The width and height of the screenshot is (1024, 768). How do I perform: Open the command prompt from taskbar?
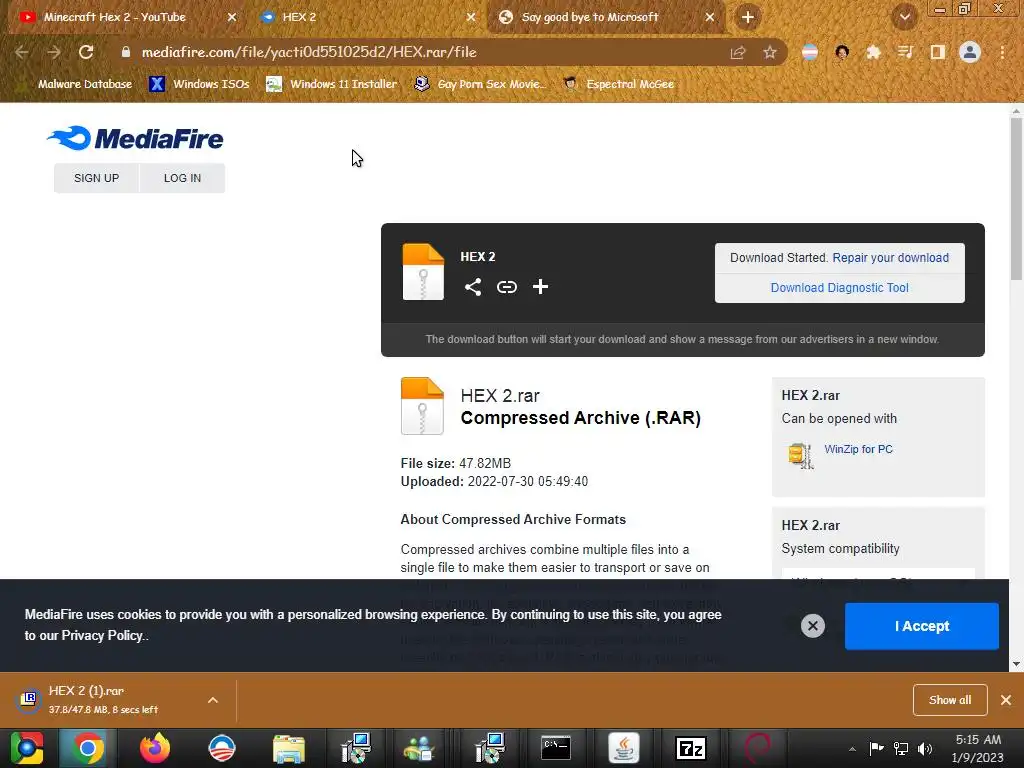pos(556,748)
